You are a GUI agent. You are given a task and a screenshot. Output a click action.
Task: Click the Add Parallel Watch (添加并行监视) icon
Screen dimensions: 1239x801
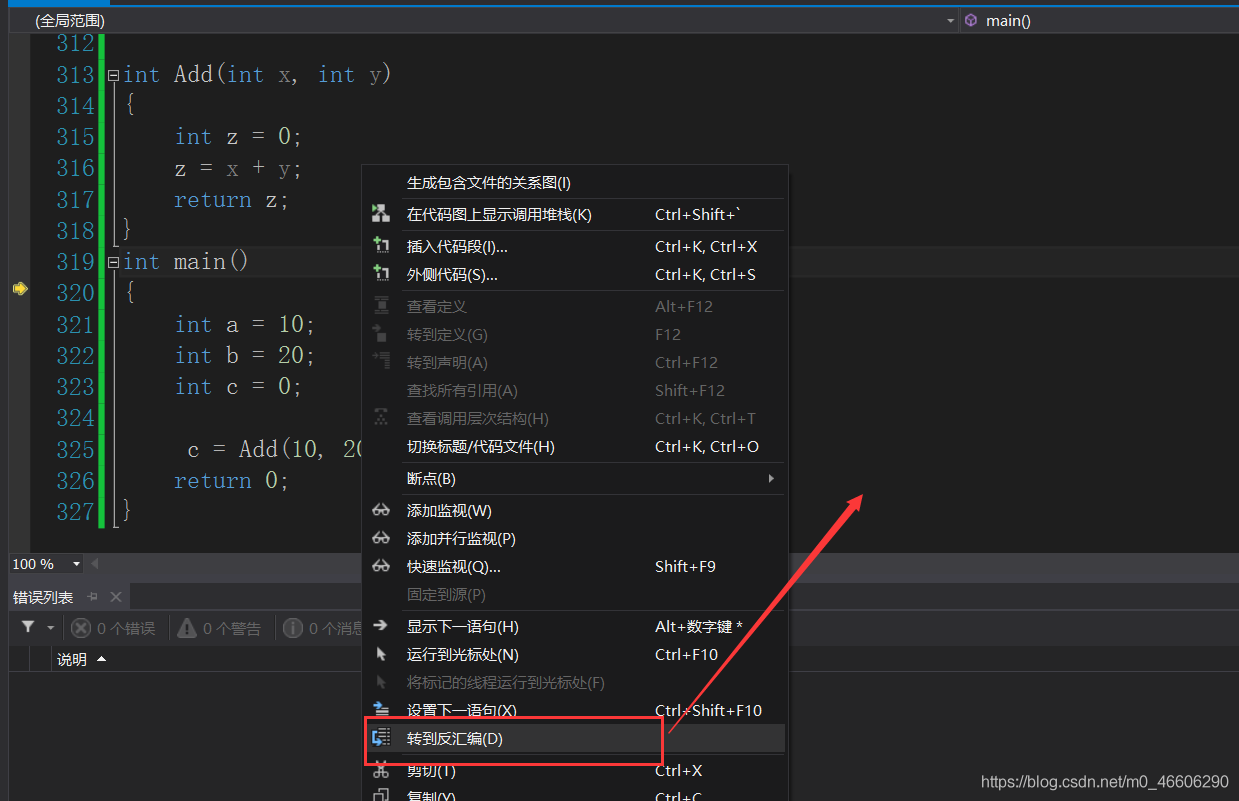[x=381, y=538]
